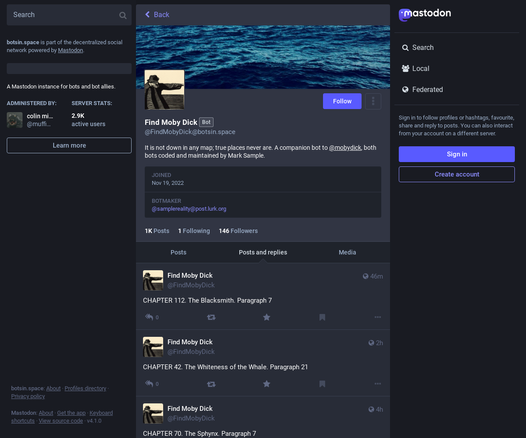This screenshot has width=526, height=438.
Task: View the 1K Posts count
Action: tap(157, 231)
